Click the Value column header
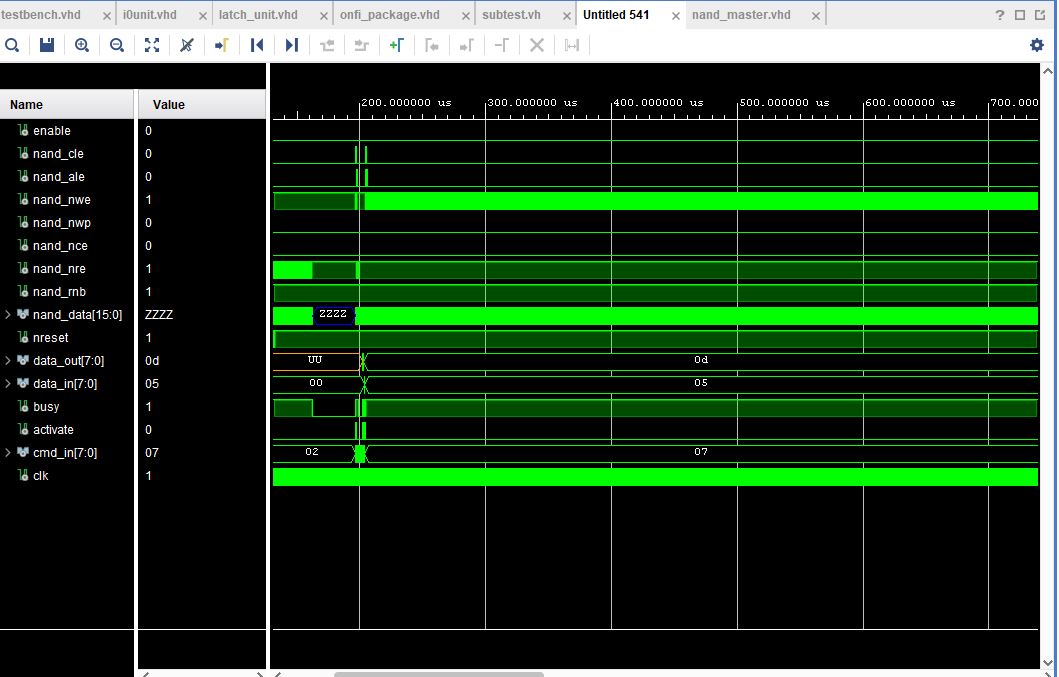 202,105
